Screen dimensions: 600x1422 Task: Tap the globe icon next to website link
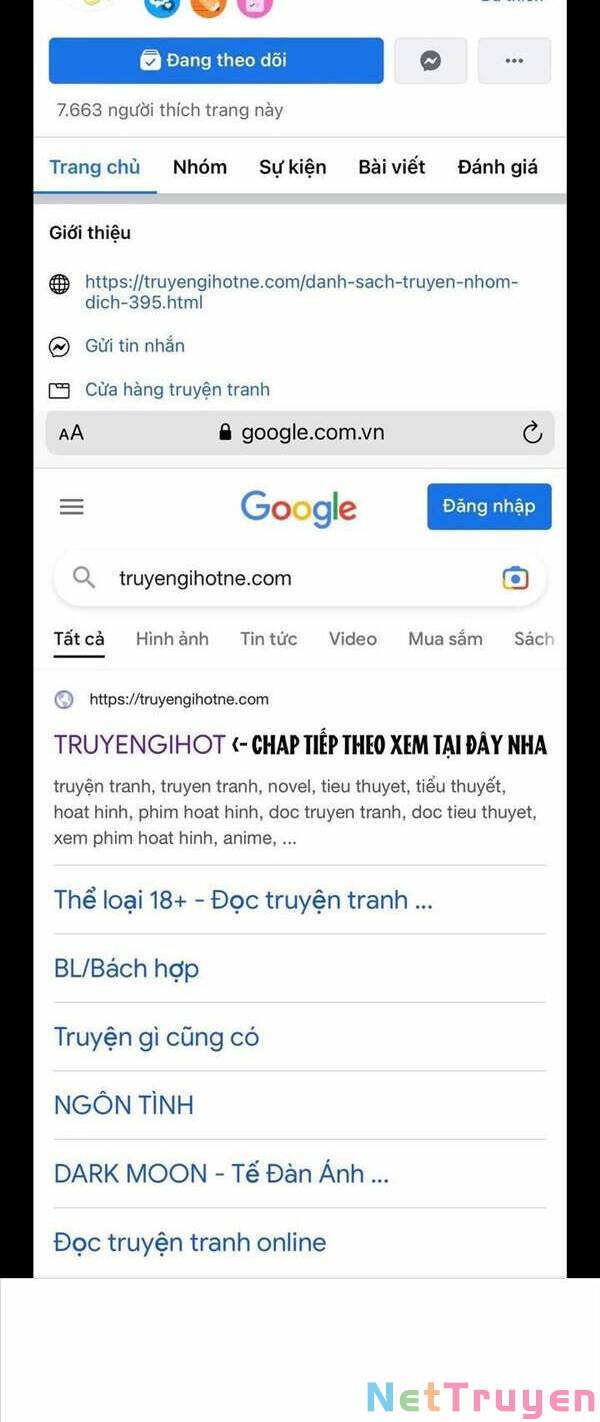click(60, 284)
